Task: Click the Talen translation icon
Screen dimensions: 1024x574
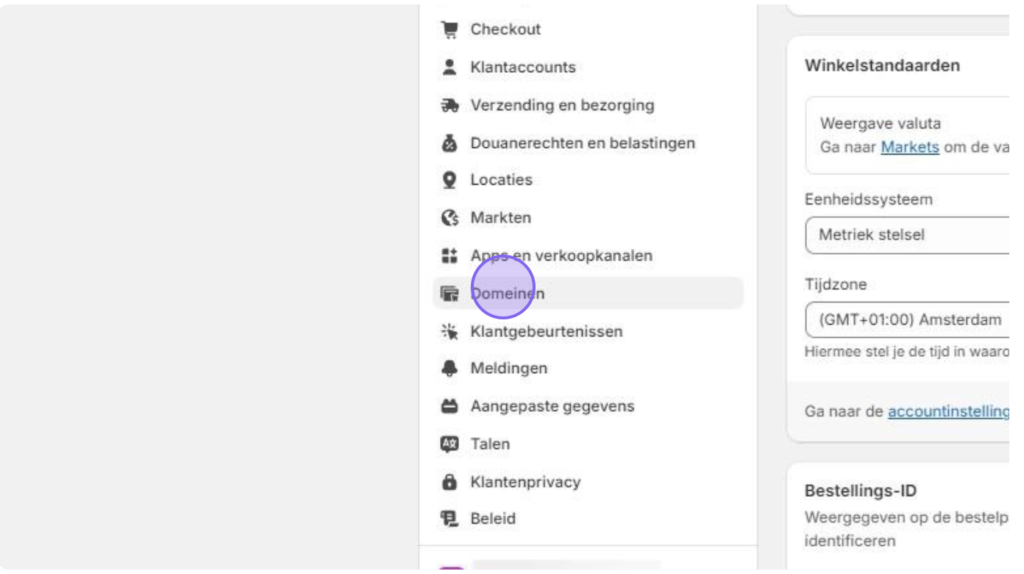Action: click(449, 444)
